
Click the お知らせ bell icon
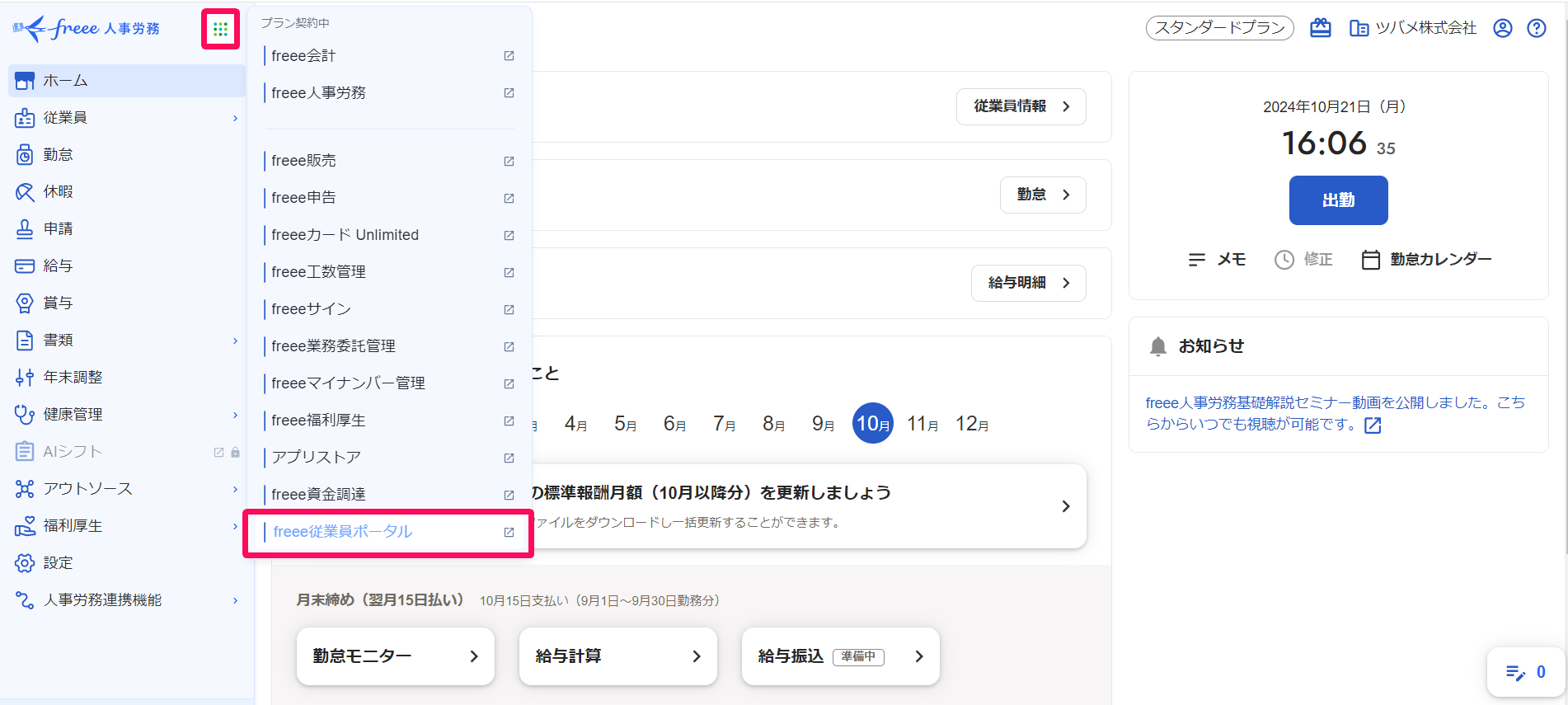click(x=1158, y=346)
